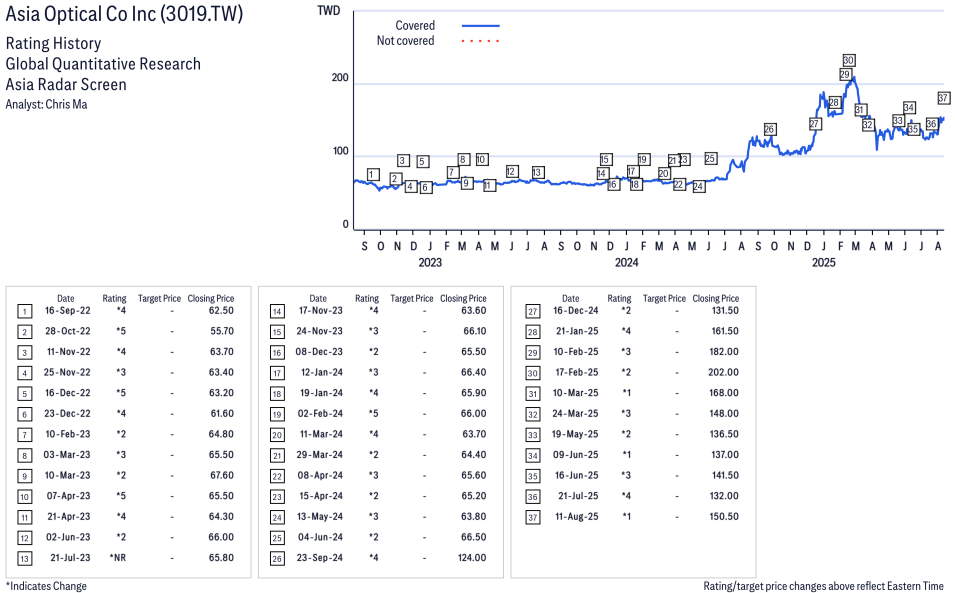Select the date 17-Feb-25 in the table
This screenshot has height=593, width=955.
(576, 372)
